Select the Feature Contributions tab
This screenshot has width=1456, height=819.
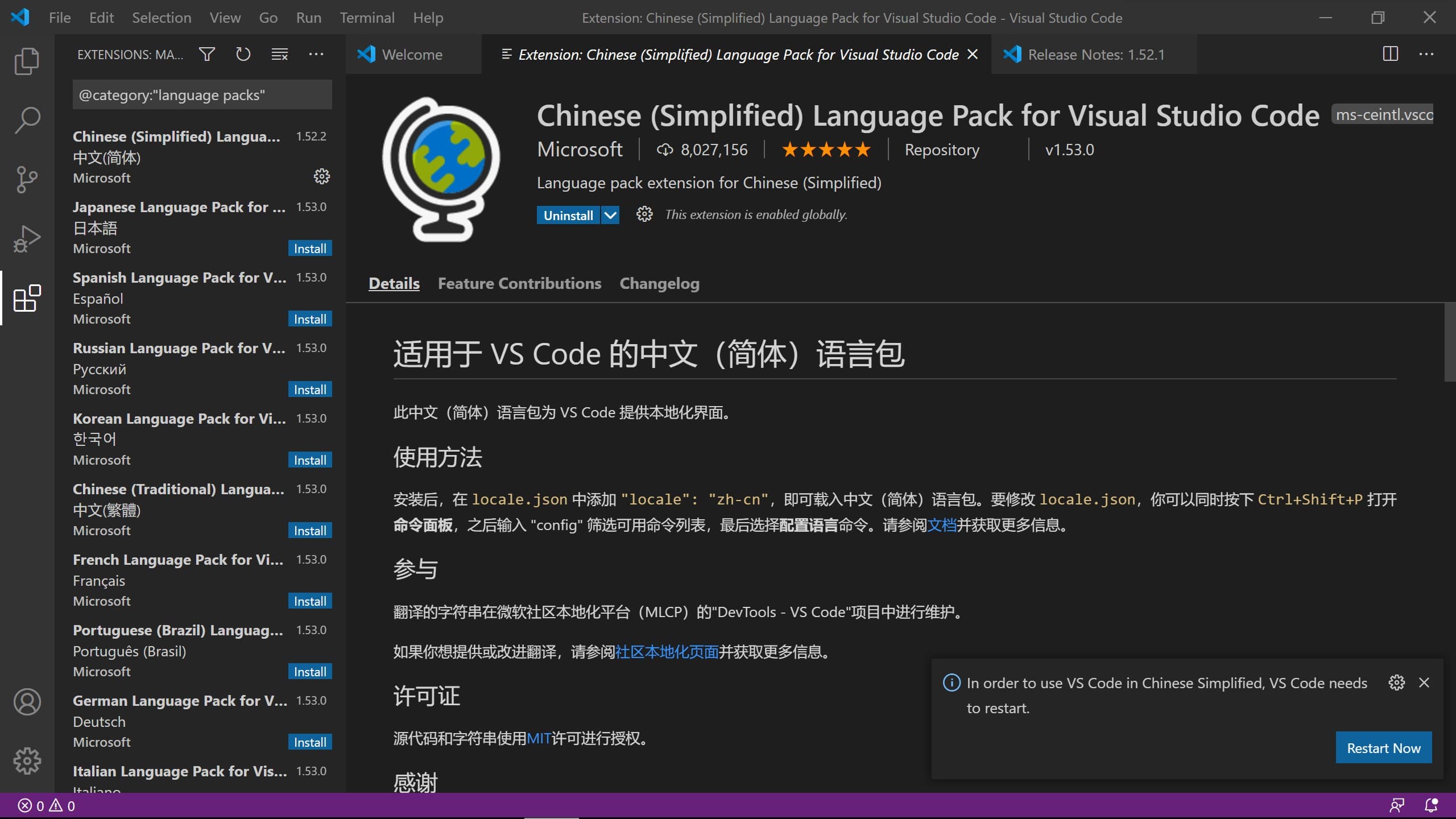[519, 283]
